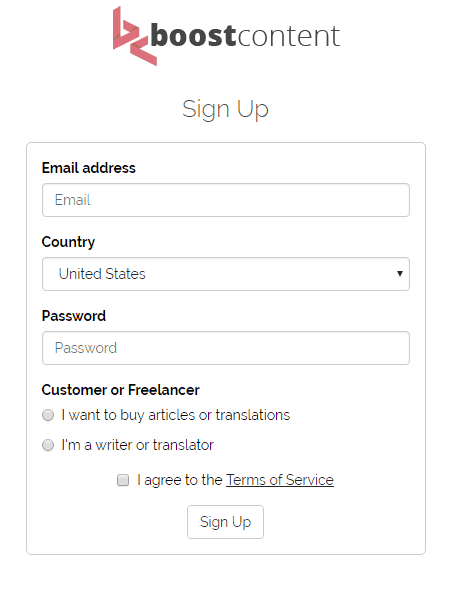Click the Email address field label

pyautogui.click(x=89, y=168)
